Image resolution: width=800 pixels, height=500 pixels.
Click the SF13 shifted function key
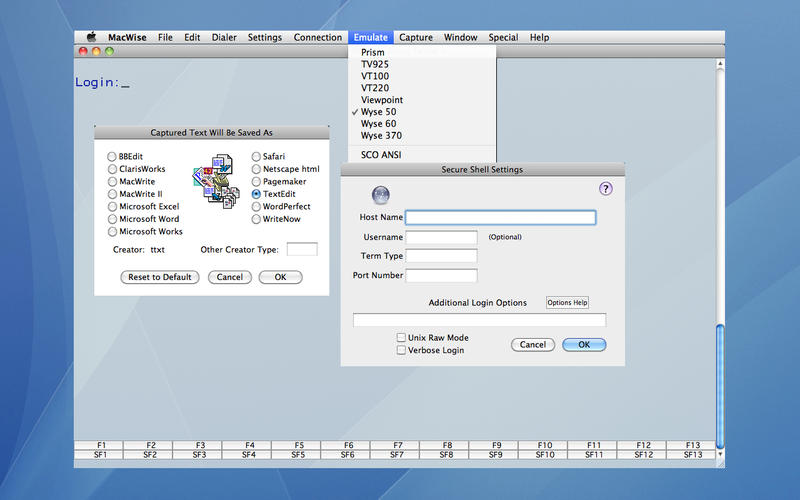coord(692,455)
